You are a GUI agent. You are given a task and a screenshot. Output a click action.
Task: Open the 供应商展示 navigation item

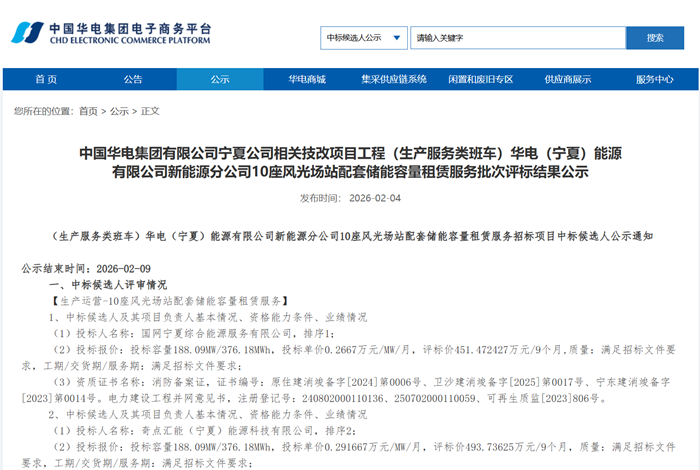[x=567, y=79]
